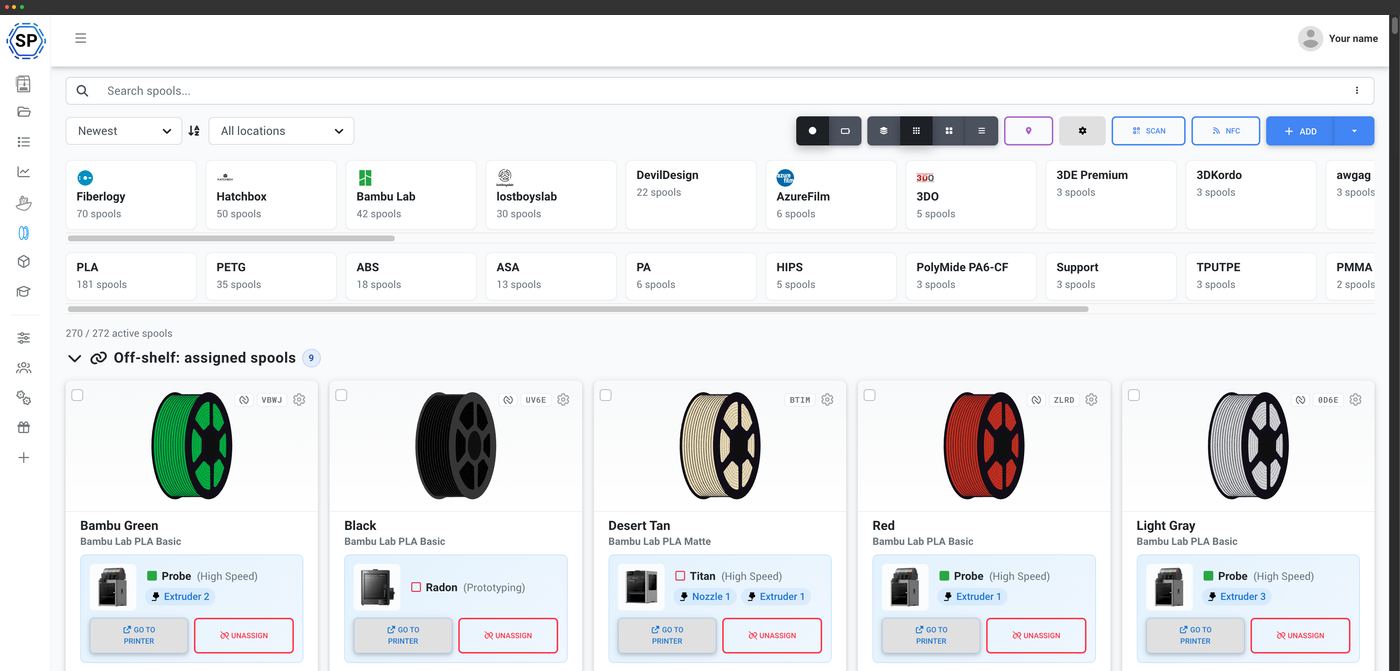Select the round spool shape view
This screenshot has height=671, width=1400.
coord(812,131)
